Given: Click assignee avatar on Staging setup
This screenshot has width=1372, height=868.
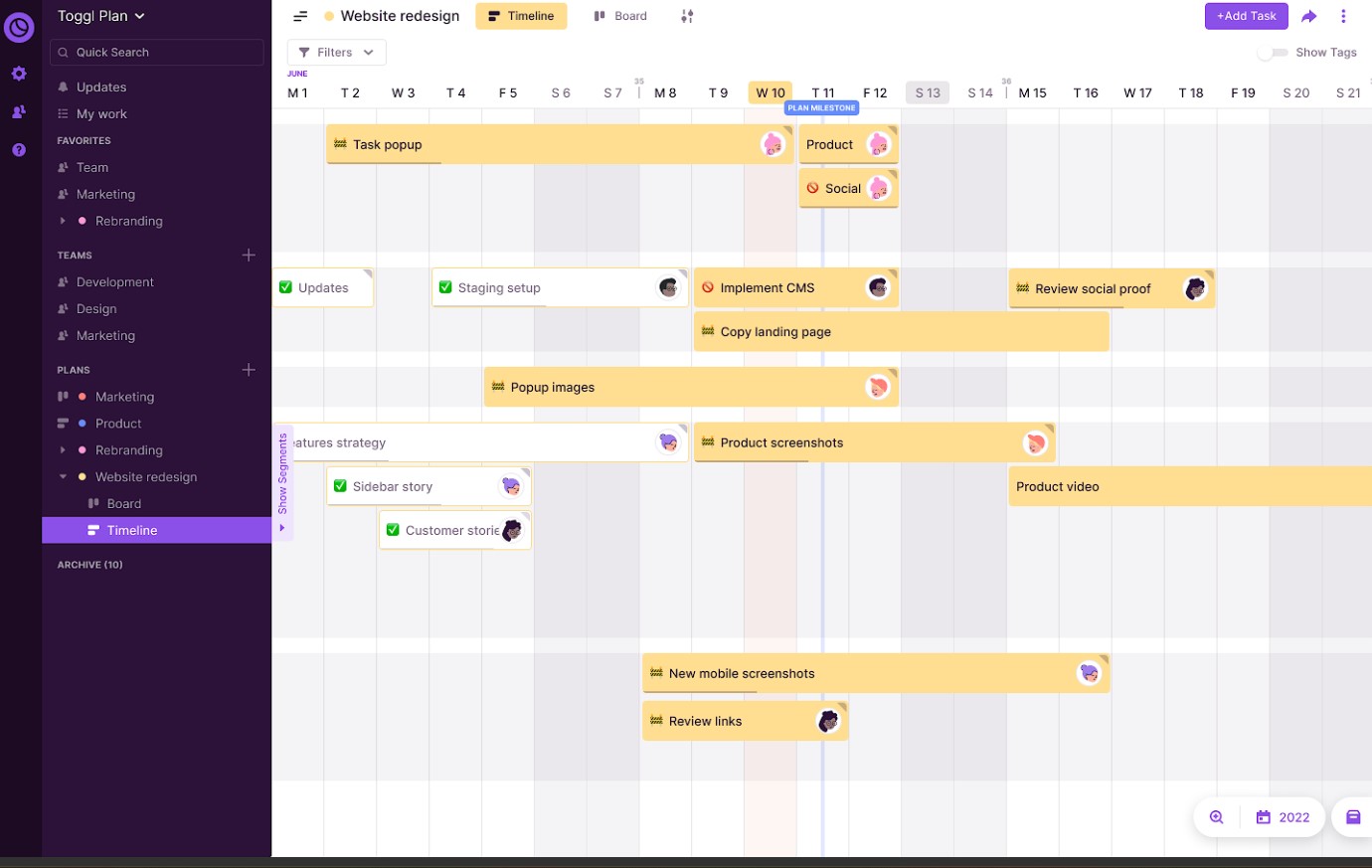Looking at the screenshot, I should [x=668, y=287].
